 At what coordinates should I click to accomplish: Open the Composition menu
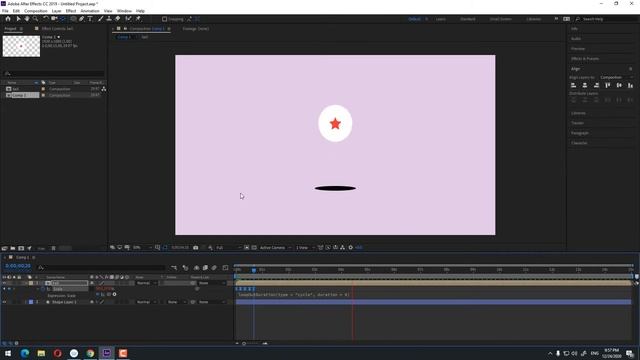pyautogui.click(x=36, y=11)
